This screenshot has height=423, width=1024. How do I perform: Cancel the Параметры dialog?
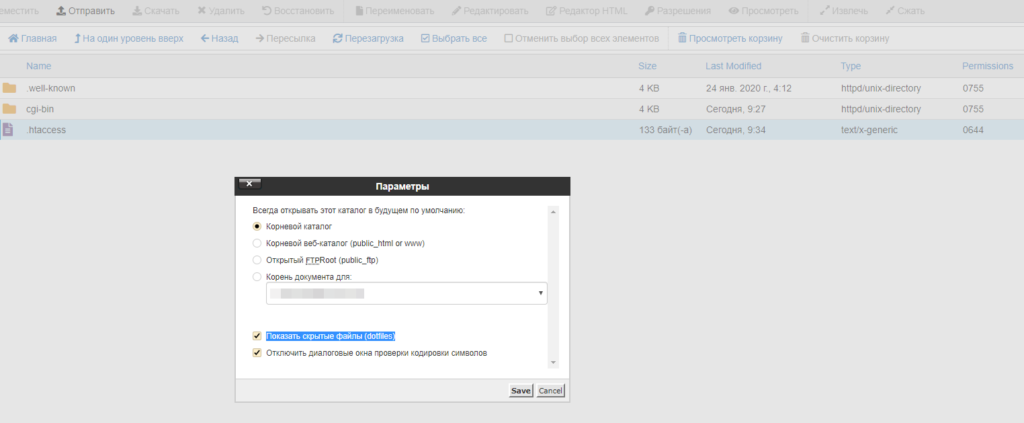click(551, 390)
